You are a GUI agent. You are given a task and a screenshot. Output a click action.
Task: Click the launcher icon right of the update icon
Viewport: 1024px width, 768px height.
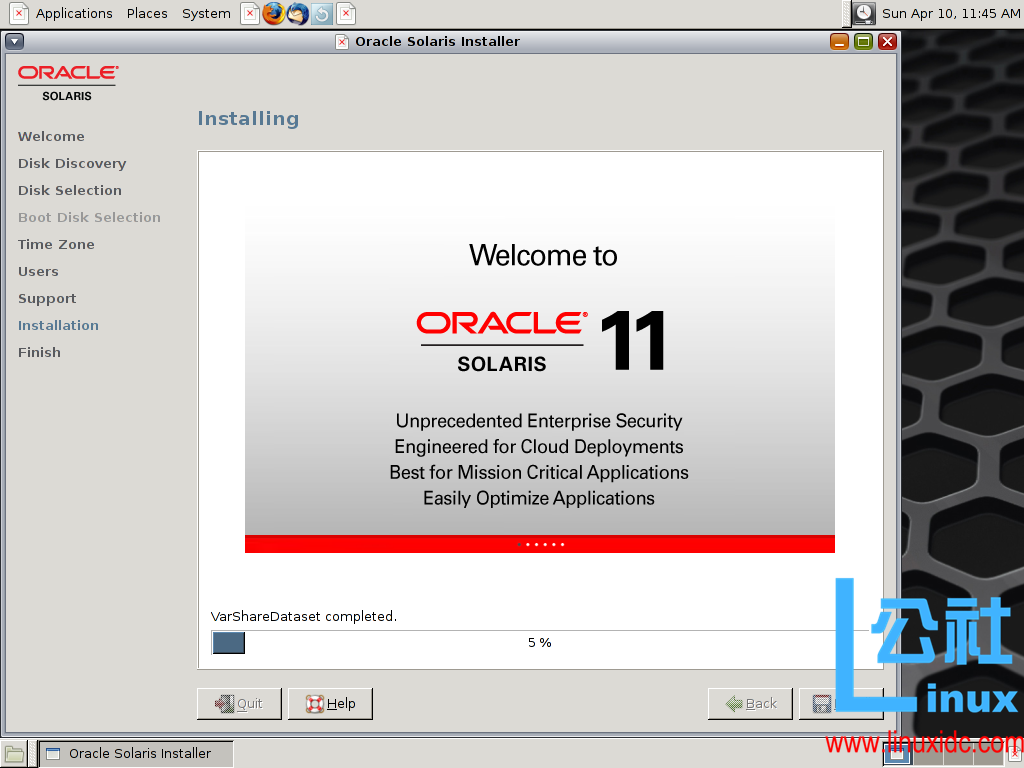pos(346,13)
